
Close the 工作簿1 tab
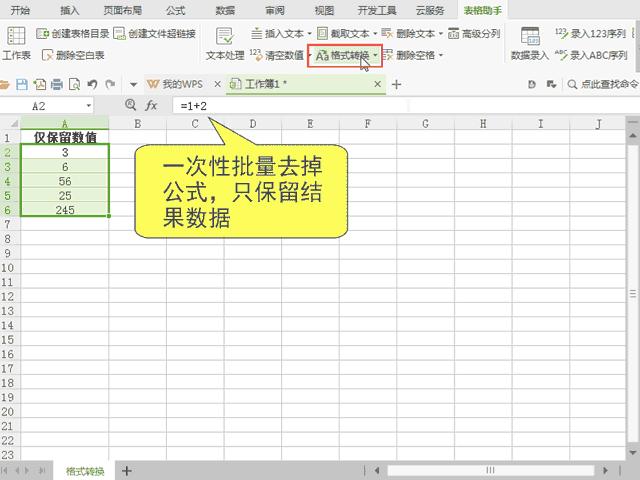click(x=378, y=84)
